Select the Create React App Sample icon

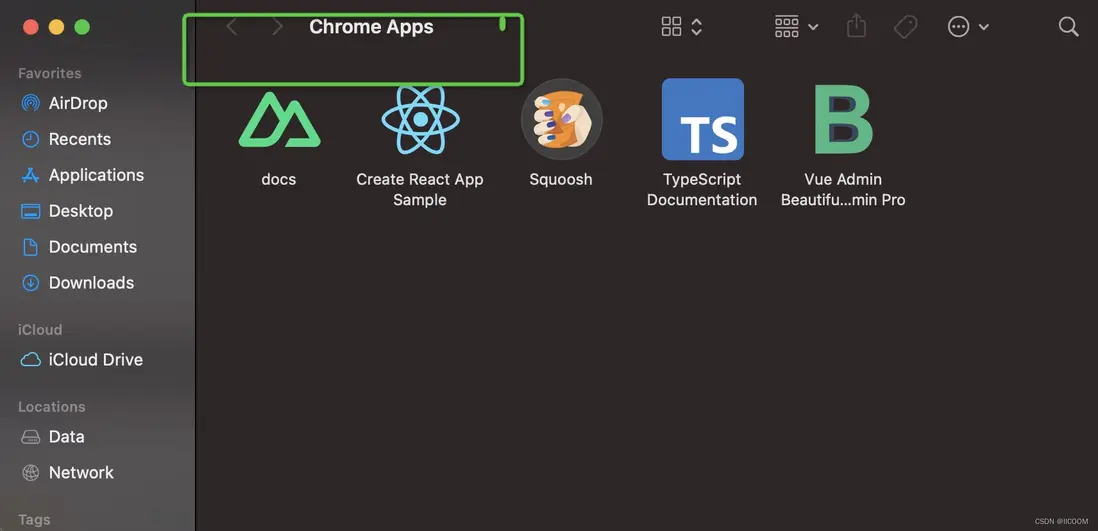tap(420, 119)
